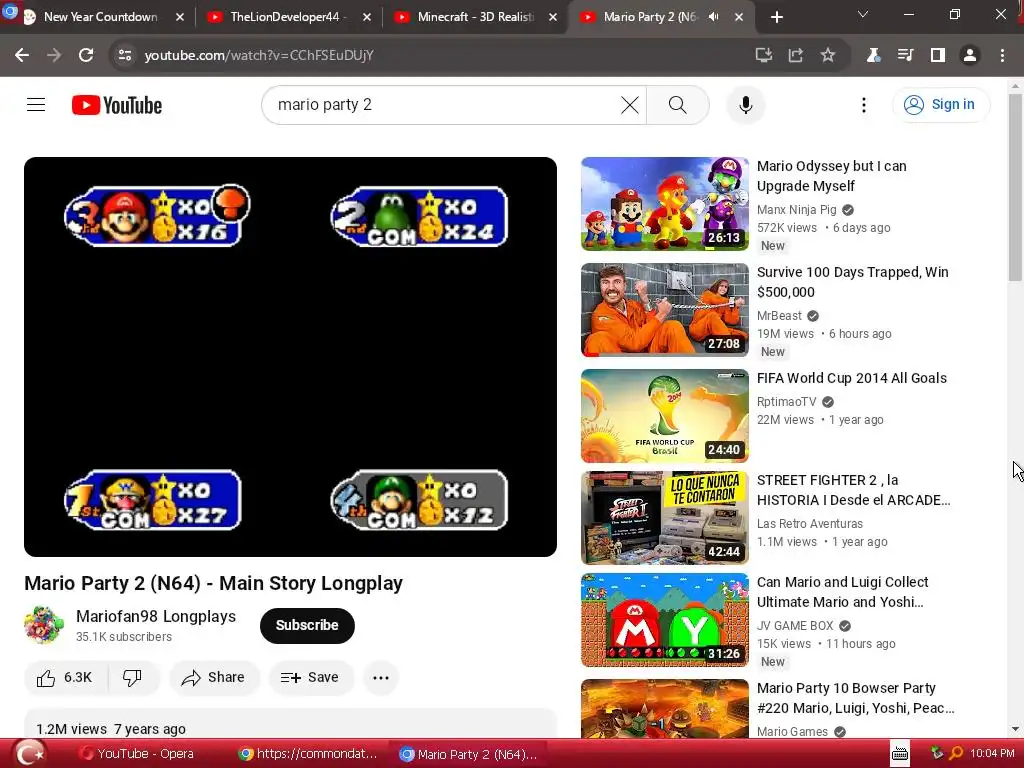Open Mariofan98 Longplays channel avatar
Screen dimensions: 1024x768
click(44, 624)
